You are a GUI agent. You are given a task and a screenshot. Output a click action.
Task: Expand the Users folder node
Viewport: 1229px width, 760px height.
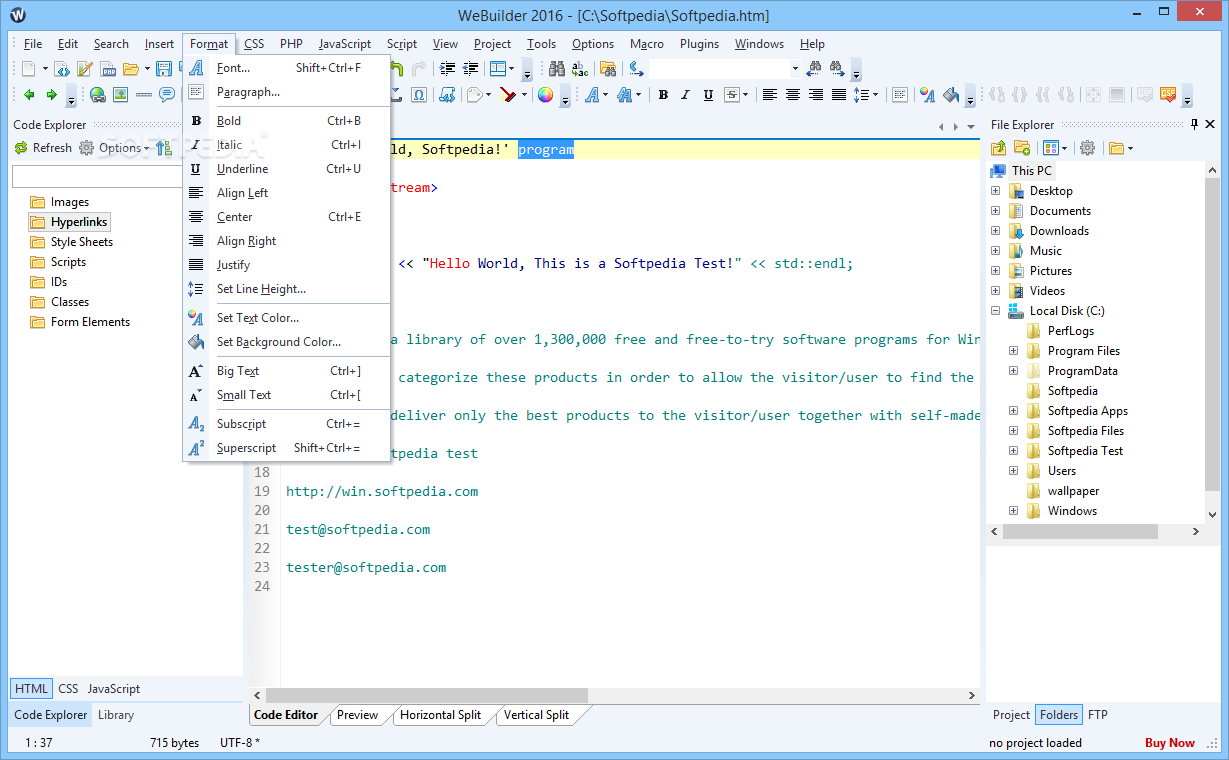pos(1013,471)
